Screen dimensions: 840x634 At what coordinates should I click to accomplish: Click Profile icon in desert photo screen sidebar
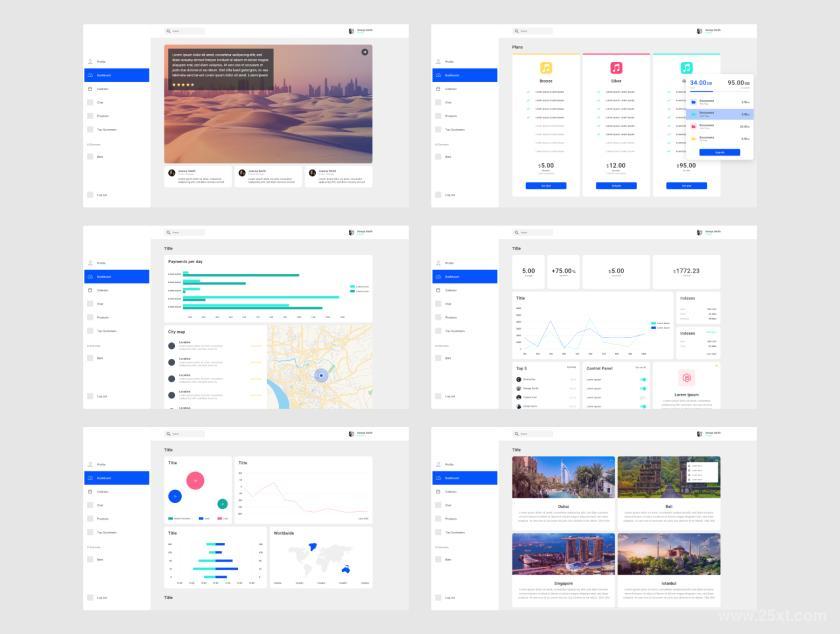point(90,62)
